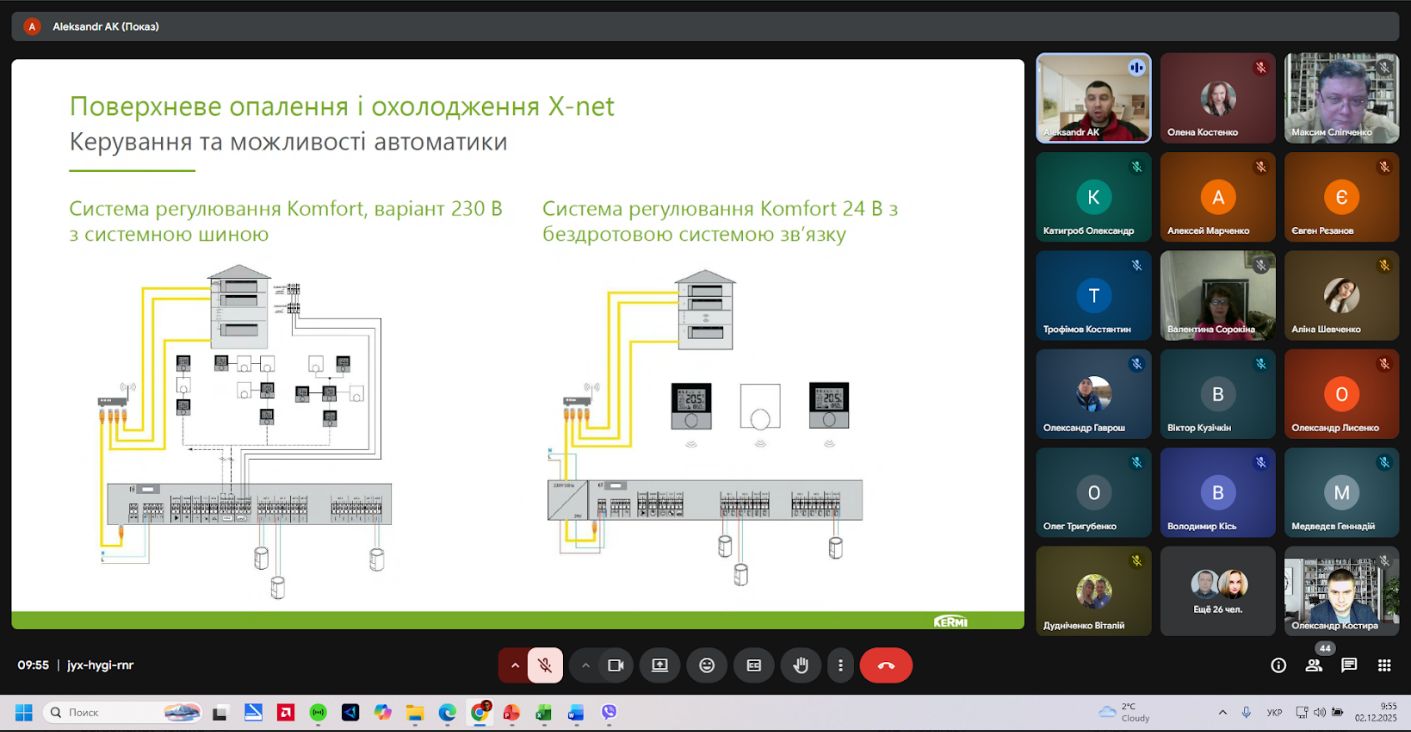Show the participants list panel
Image resolution: width=1411 pixels, height=732 pixels.
pos(1314,665)
